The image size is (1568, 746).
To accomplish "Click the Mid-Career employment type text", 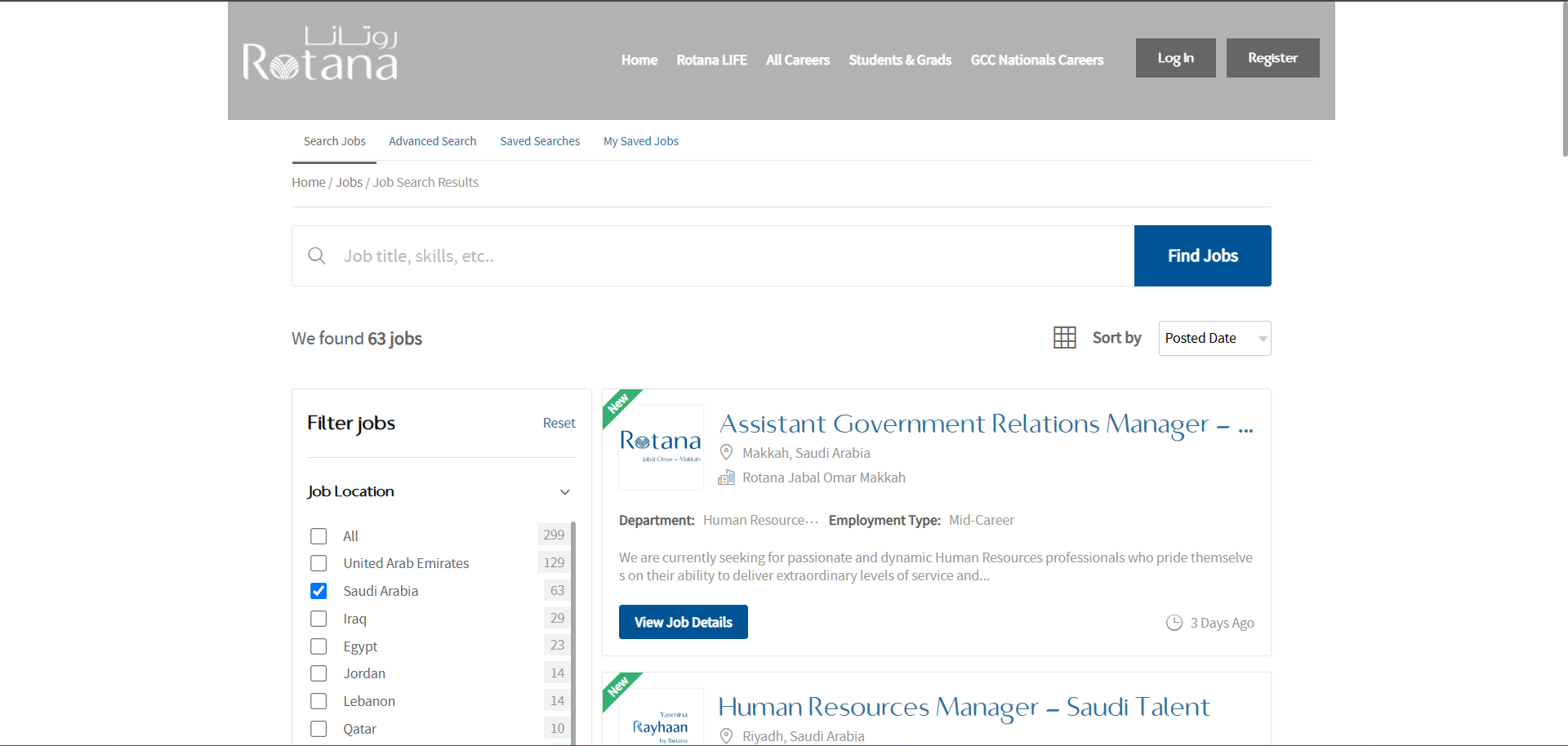I will [981, 520].
